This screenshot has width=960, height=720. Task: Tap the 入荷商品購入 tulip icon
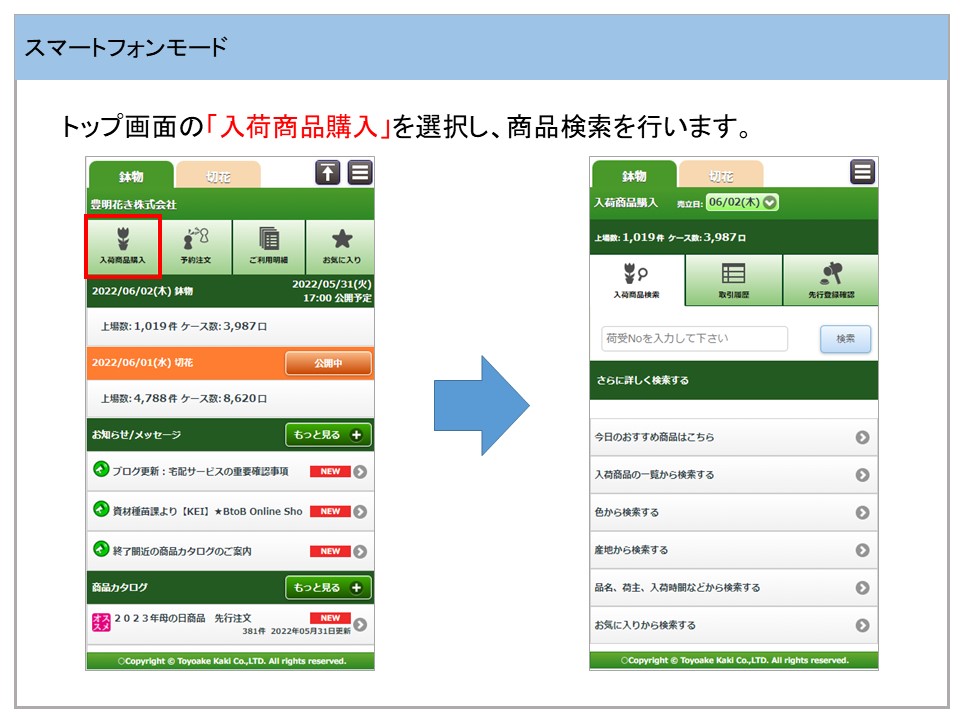(x=123, y=240)
